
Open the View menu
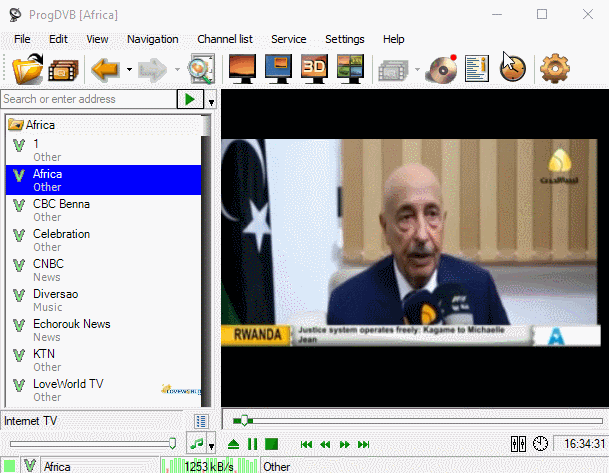click(x=97, y=39)
